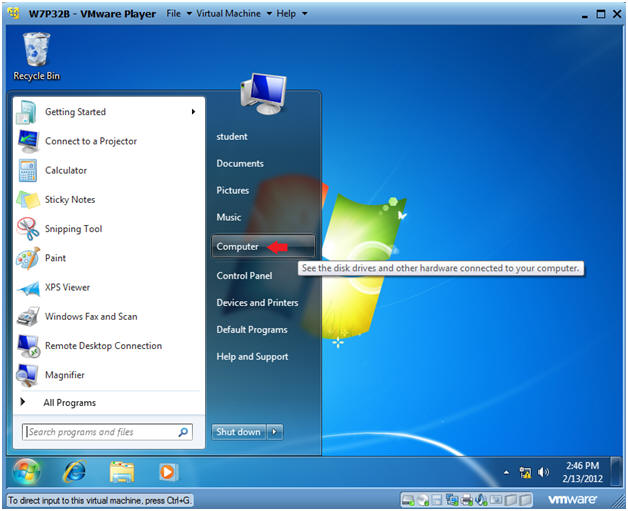
Task: Open Paint from the Start menu
Action: click(x=109, y=258)
